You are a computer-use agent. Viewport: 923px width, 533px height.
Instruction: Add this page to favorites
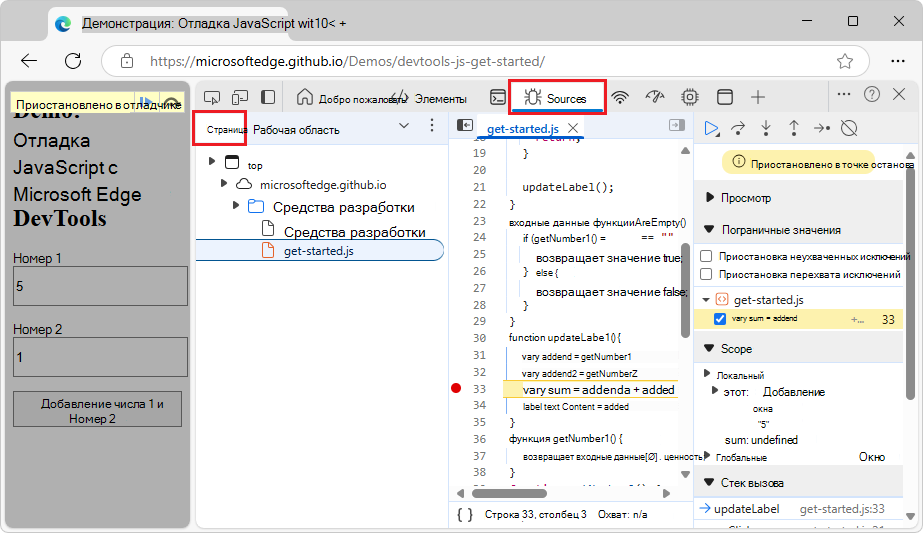coord(845,61)
